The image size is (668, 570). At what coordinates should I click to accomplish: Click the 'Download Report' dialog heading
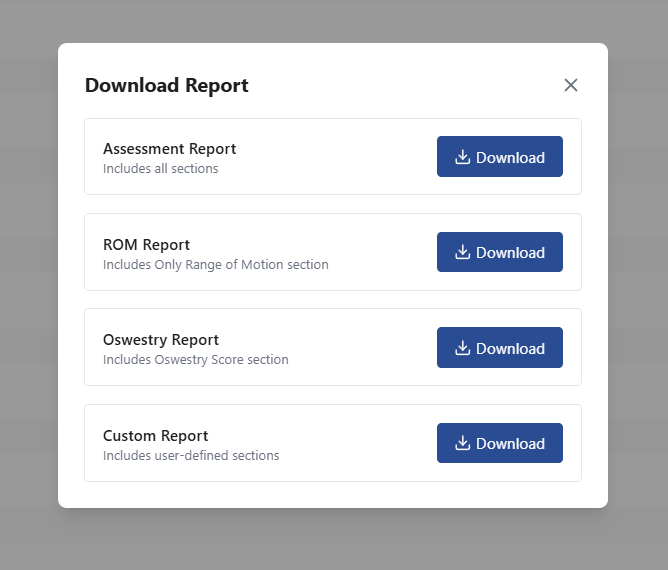(x=166, y=85)
